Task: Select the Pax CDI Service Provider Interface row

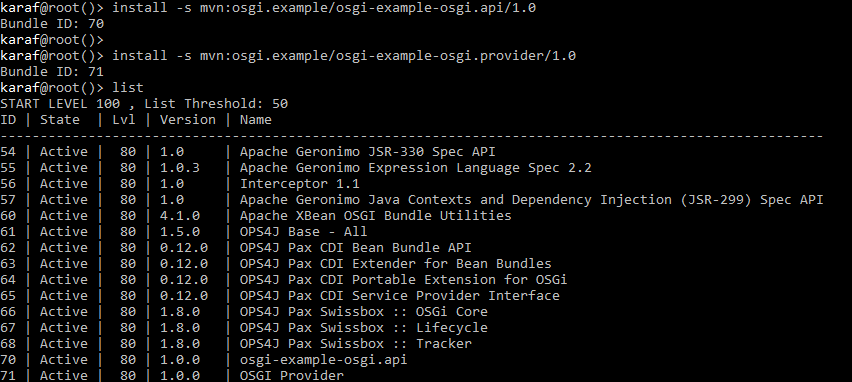Action: 280,295
